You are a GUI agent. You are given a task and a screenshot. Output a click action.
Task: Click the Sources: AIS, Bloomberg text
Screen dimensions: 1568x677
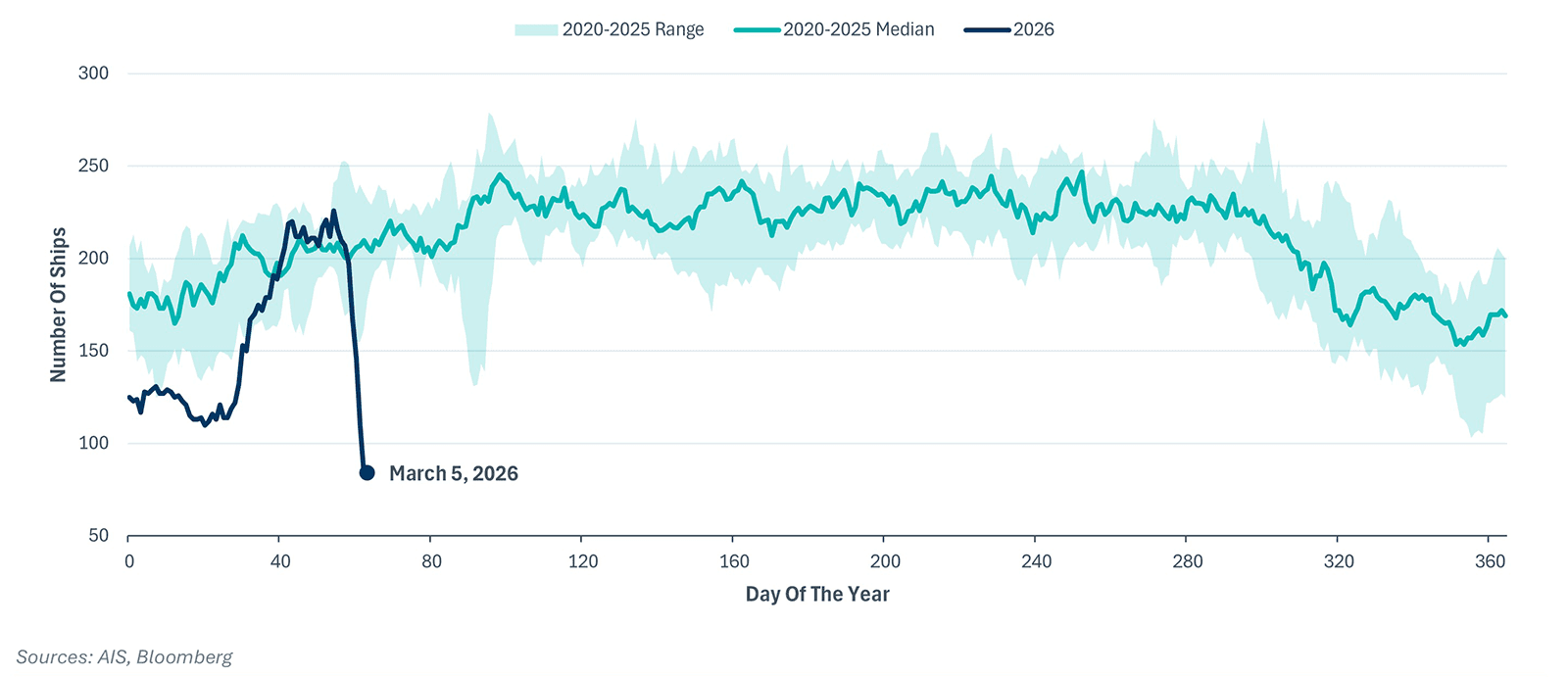[x=124, y=657]
